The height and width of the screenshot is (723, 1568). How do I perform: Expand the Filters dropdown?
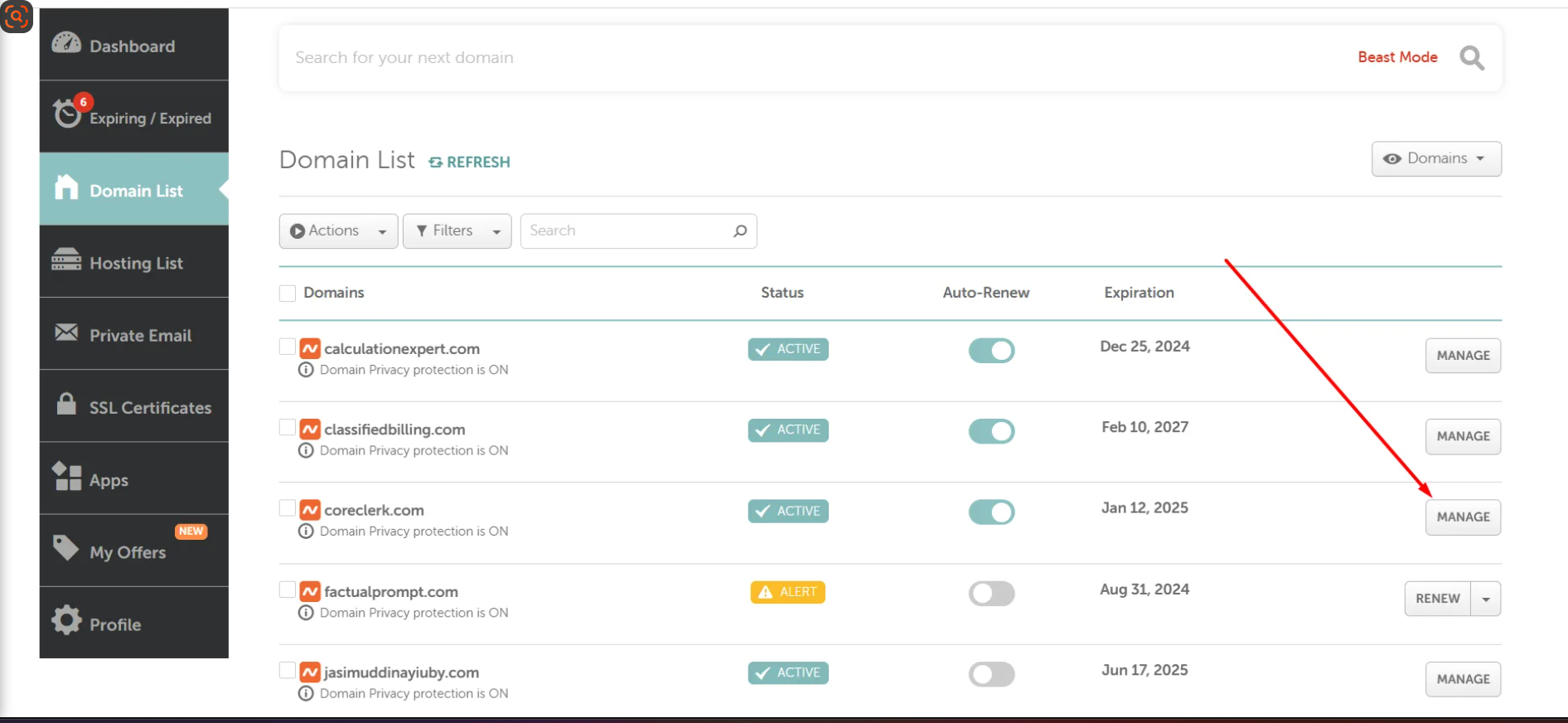click(457, 231)
